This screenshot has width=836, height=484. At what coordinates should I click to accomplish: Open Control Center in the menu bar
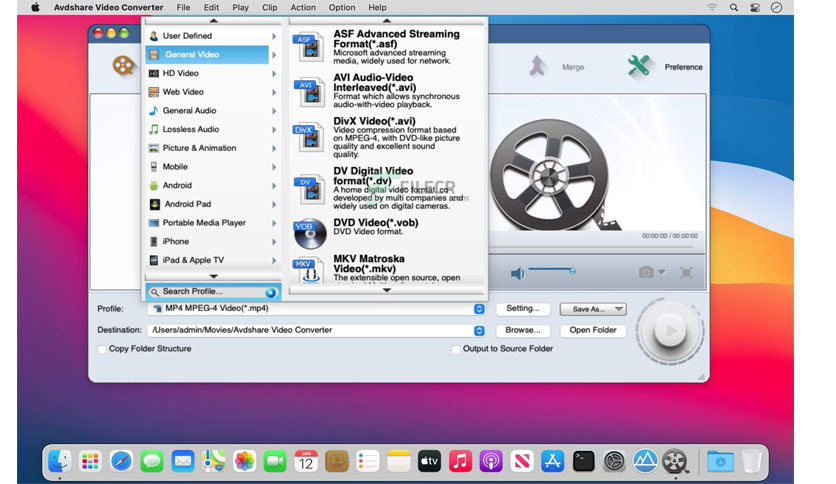[755, 7]
